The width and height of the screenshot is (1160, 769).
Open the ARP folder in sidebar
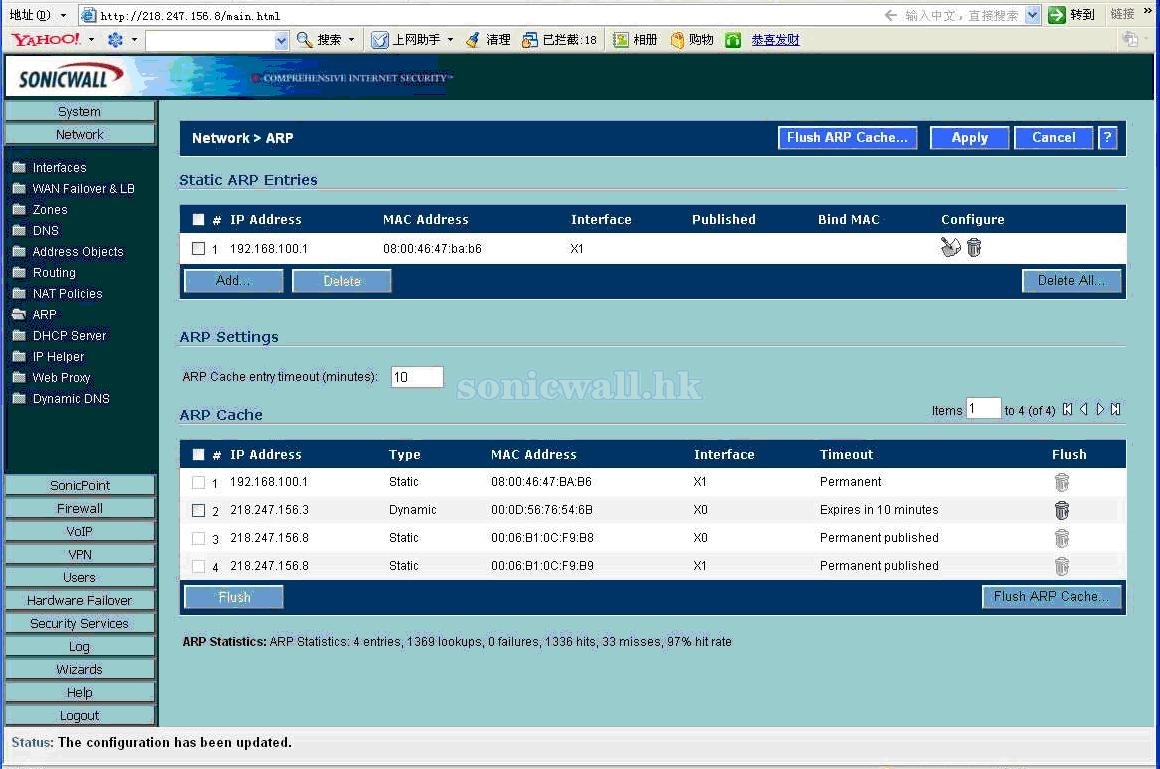(44, 314)
